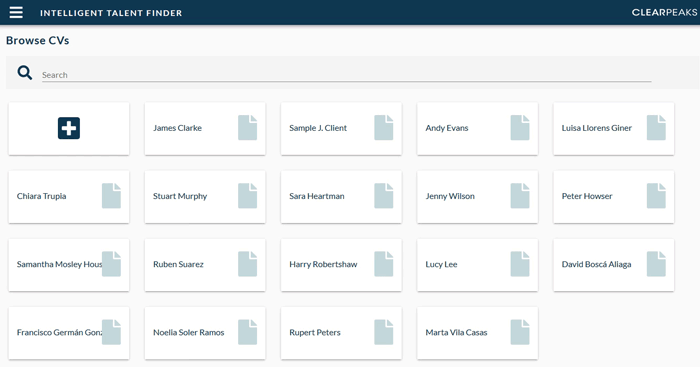Viewport: 700px width, 367px height.
Task: Open Ruben Suarez's name text
Action: (178, 264)
